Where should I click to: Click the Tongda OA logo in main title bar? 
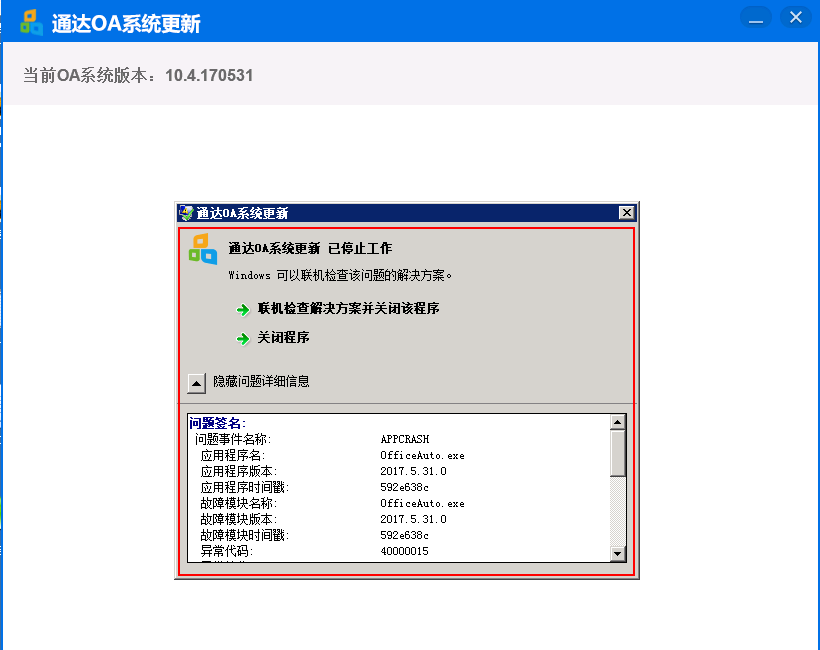click(31, 22)
